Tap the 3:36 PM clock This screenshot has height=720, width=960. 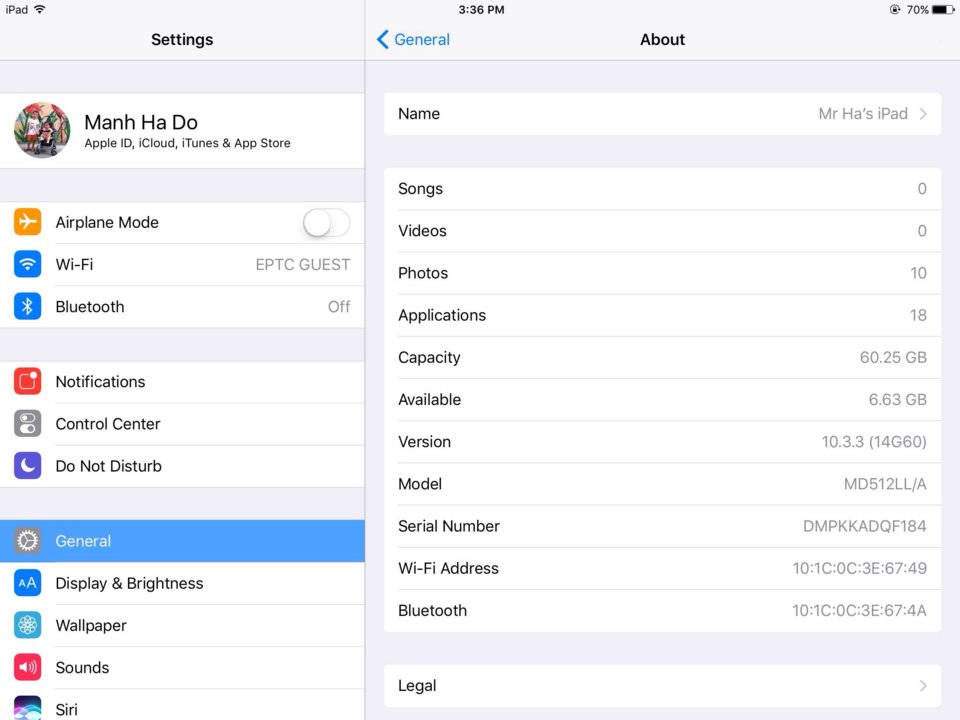point(481,10)
